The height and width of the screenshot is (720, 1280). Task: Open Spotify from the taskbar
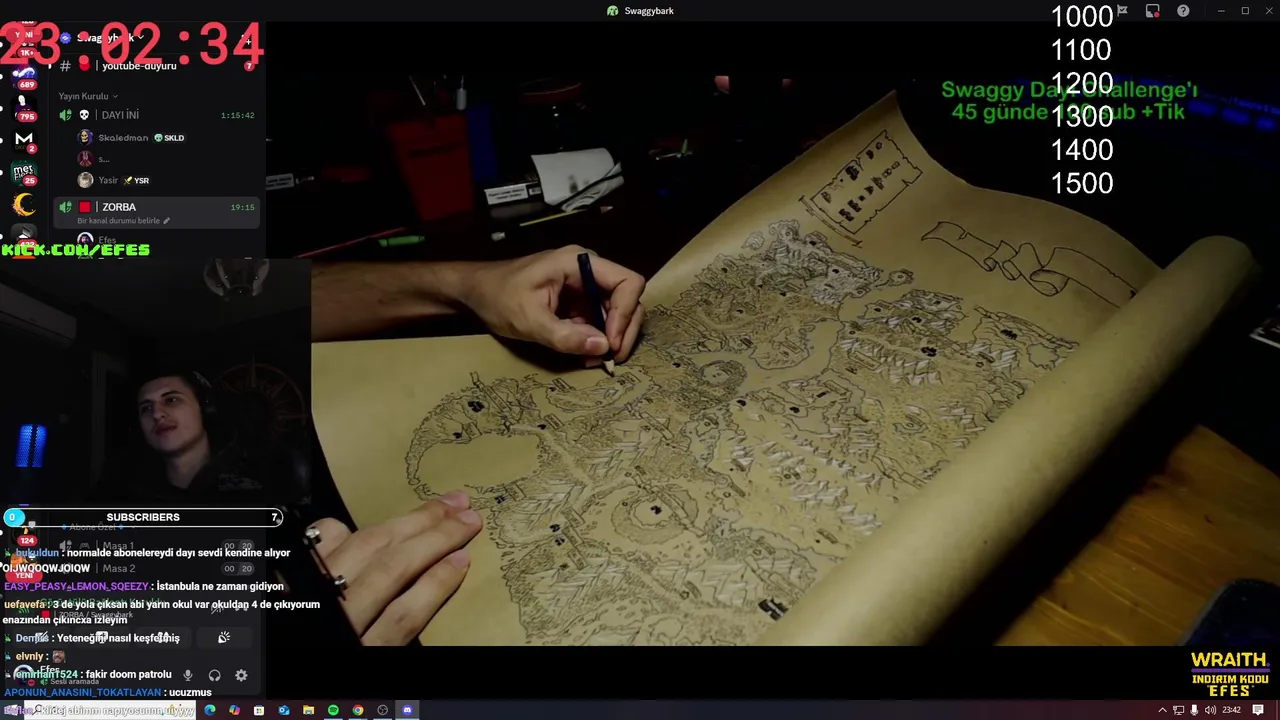[333, 710]
